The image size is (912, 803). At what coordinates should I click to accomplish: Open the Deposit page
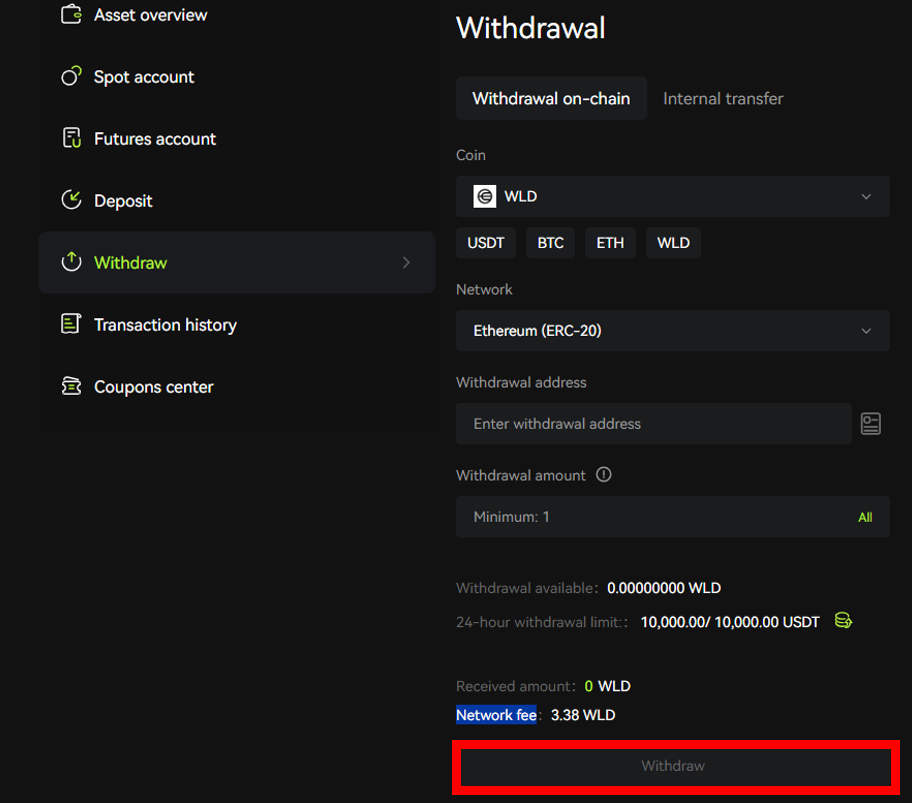click(123, 201)
